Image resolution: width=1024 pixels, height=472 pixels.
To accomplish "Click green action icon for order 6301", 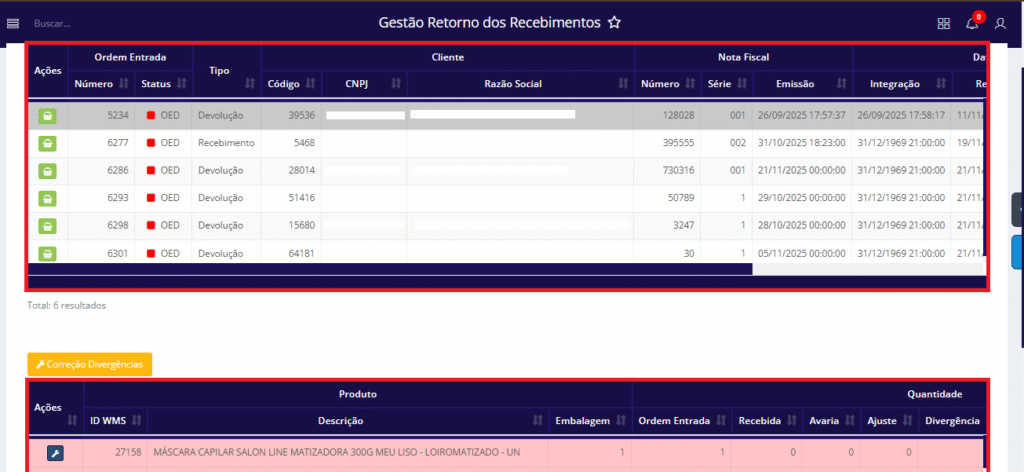I will 47,254.
